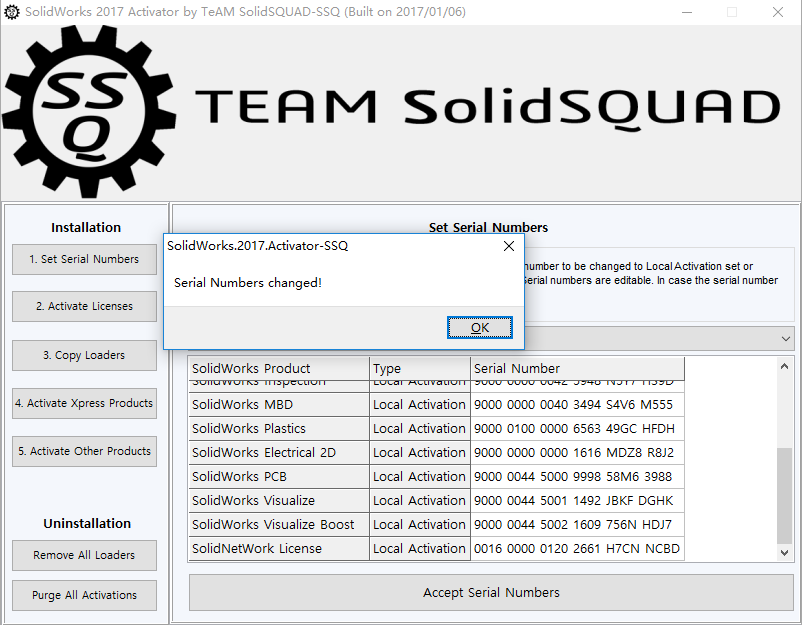Click the 4. Activate Xpress Products button
The image size is (802, 625).
[84, 403]
